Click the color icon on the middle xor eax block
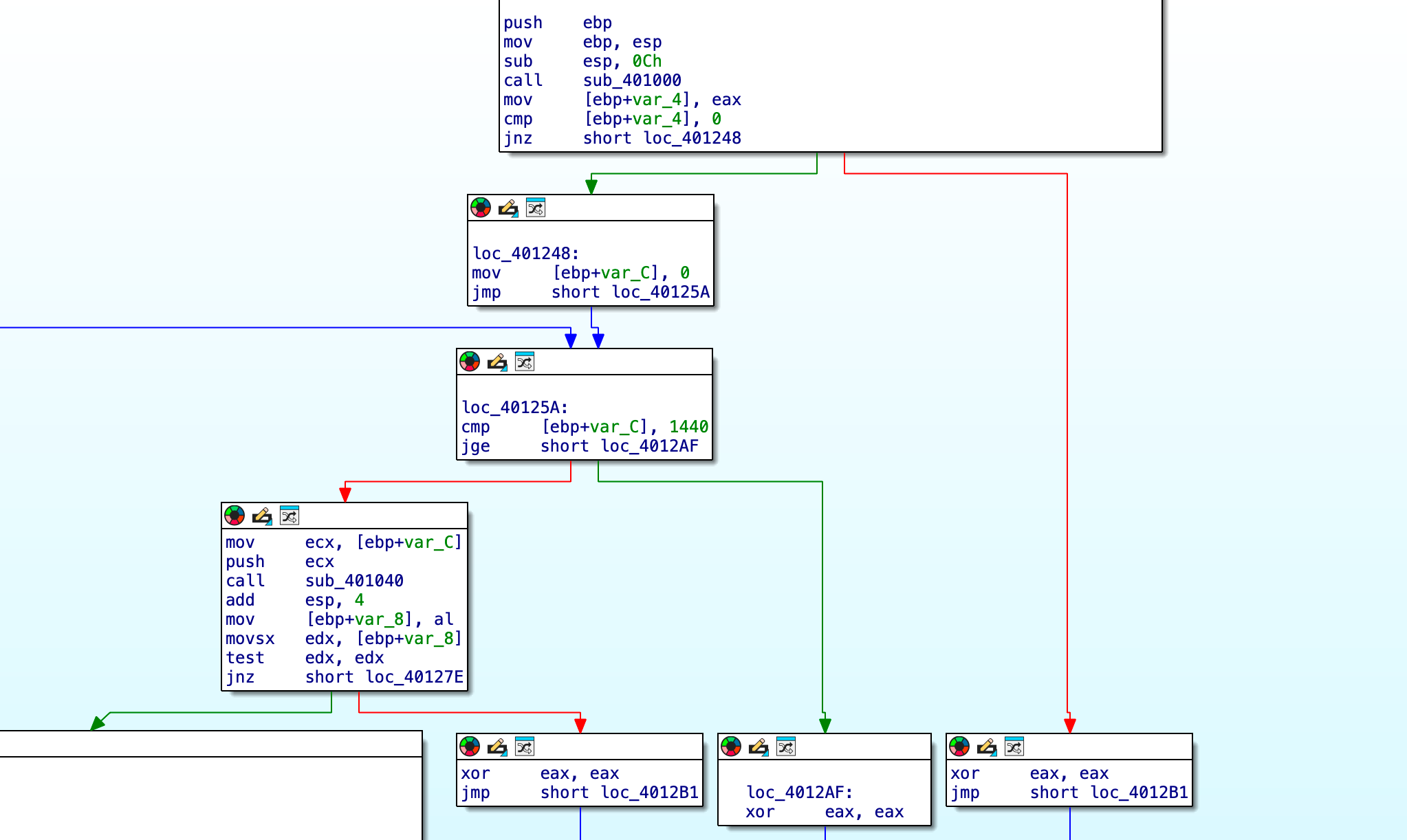 pyautogui.click(x=470, y=747)
